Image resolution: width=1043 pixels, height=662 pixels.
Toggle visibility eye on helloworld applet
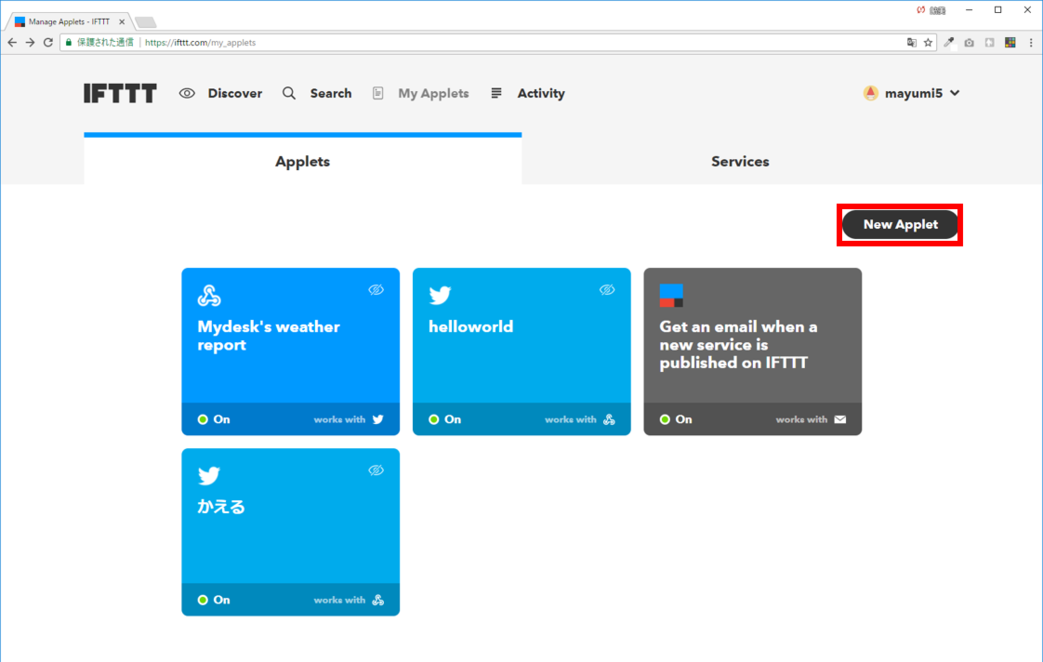[x=607, y=290]
